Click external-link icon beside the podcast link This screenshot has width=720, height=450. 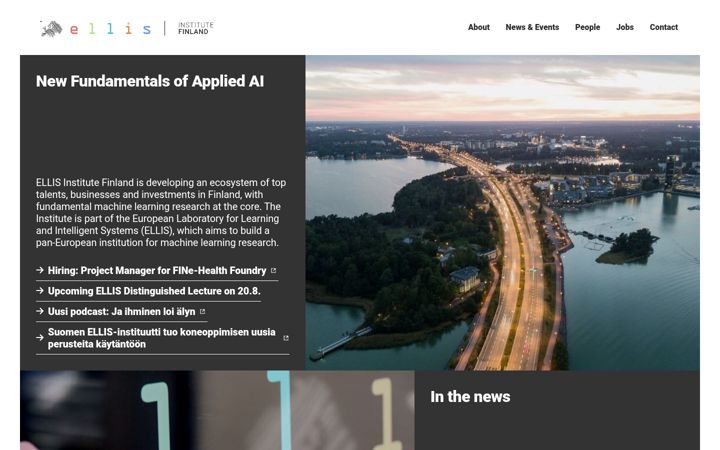click(x=202, y=311)
